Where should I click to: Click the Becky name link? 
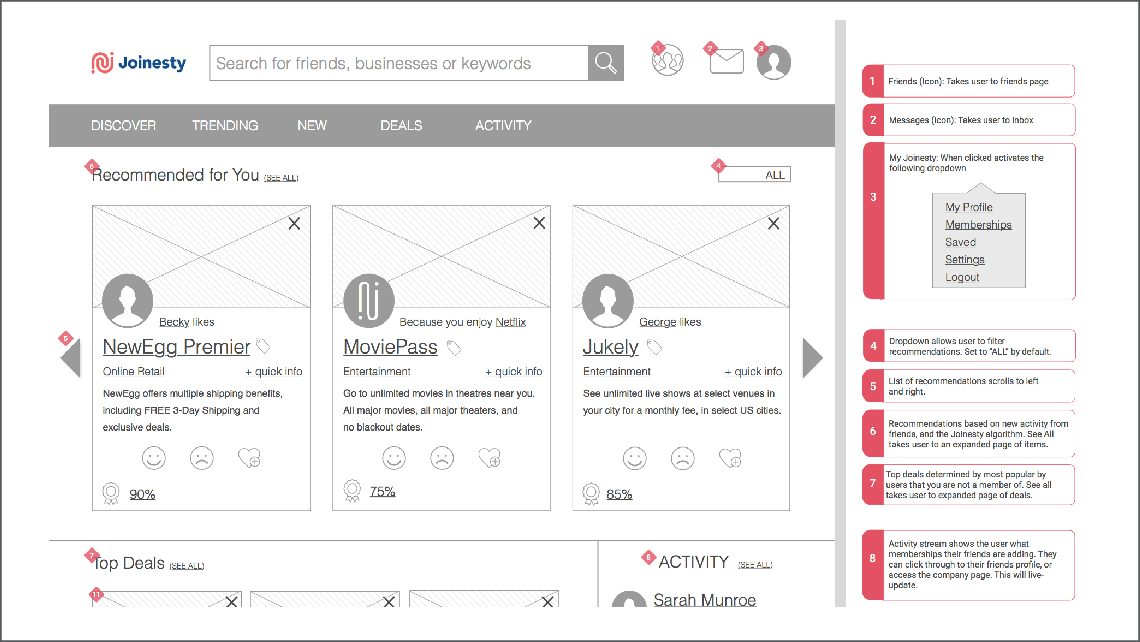click(x=174, y=322)
